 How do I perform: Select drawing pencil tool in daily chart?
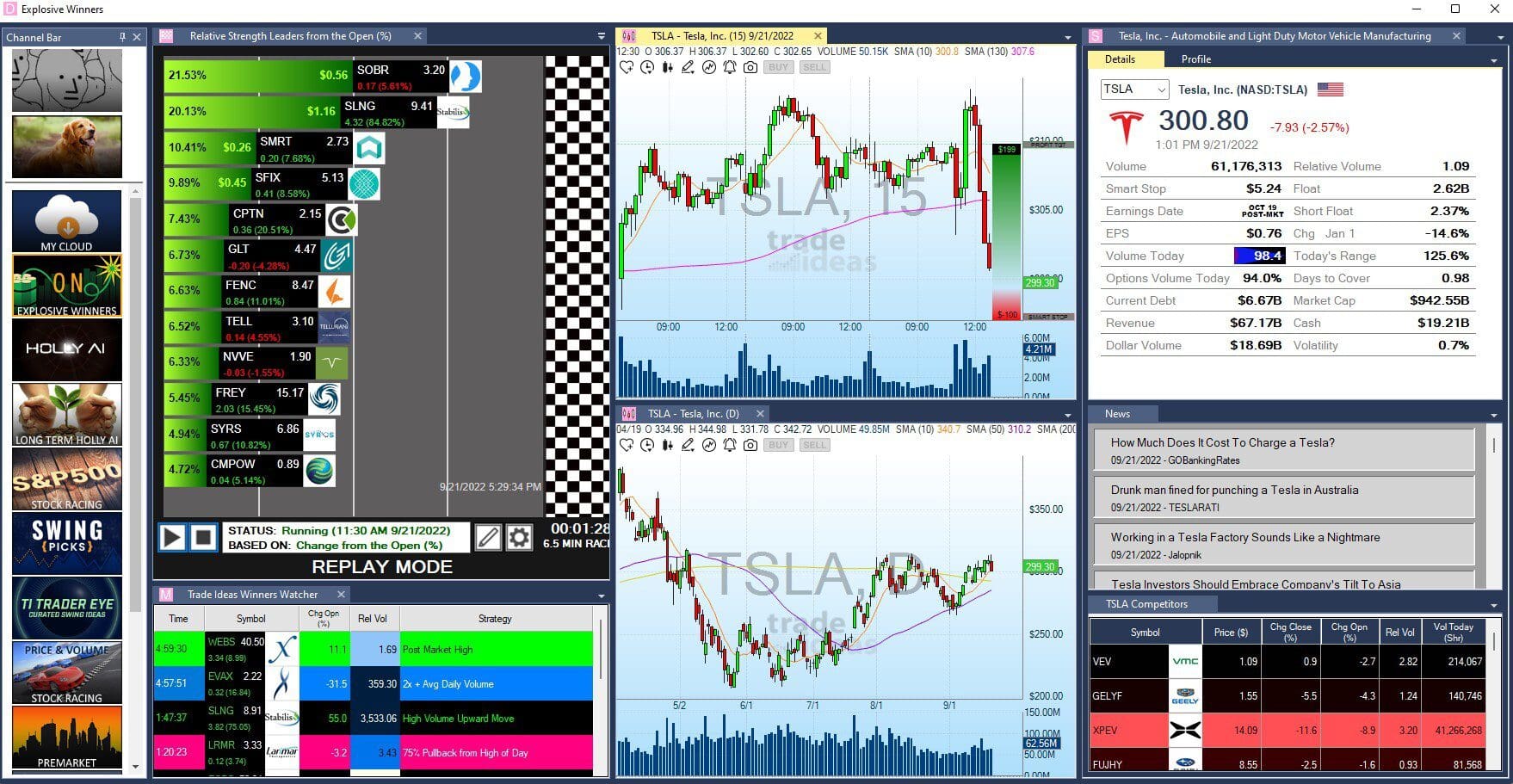[x=689, y=445]
